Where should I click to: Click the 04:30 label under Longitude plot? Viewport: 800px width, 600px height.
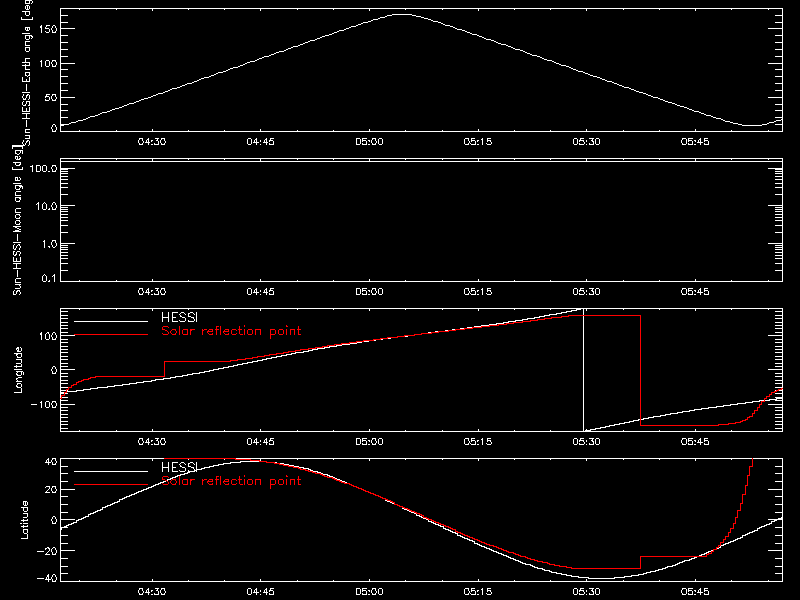152,442
